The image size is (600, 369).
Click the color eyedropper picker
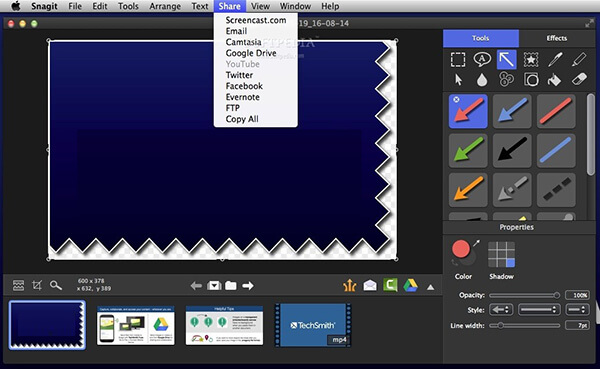point(476,243)
